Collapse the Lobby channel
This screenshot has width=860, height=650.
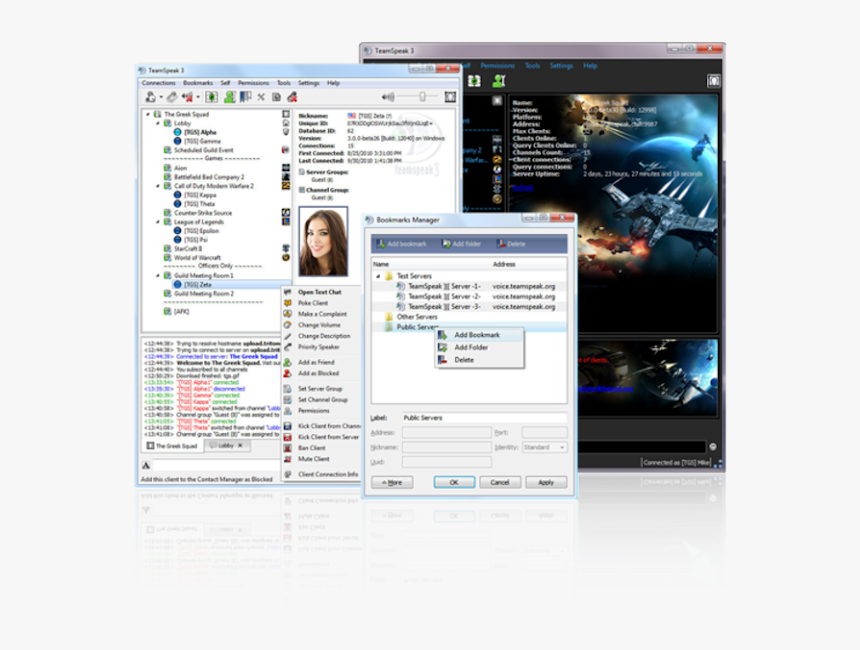158,123
